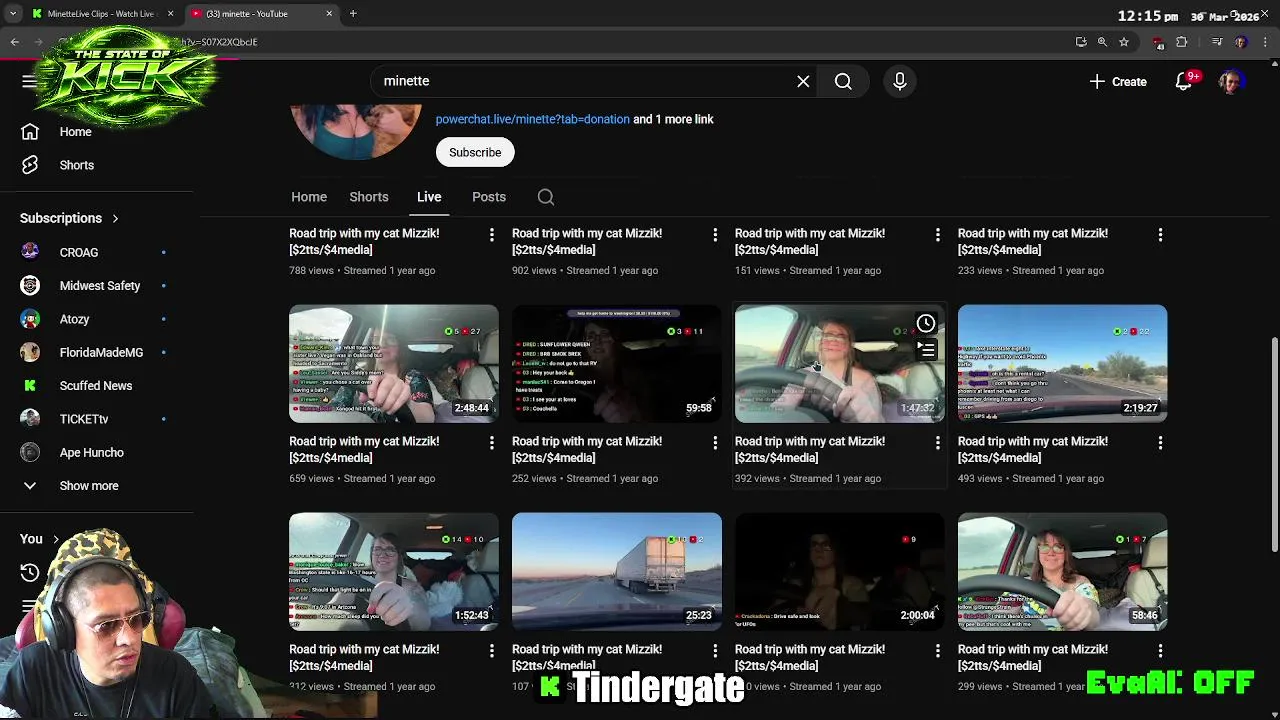The width and height of the screenshot is (1280, 720).
Task: Open the History icon in sidebar
Action: (x=30, y=573)
